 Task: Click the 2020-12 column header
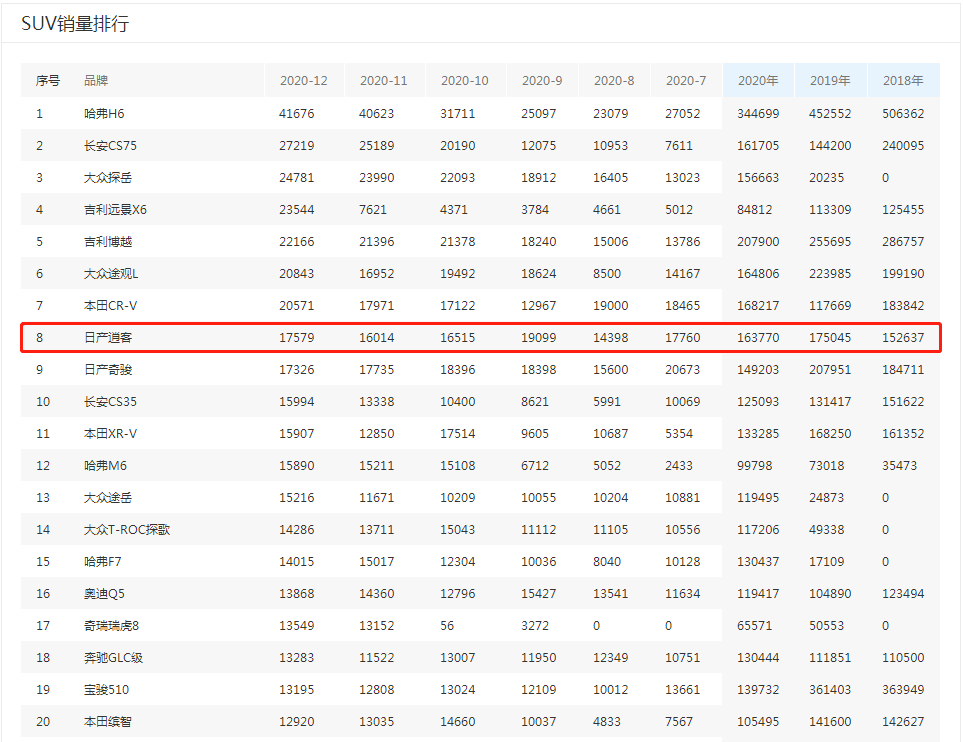coord(303,80)
